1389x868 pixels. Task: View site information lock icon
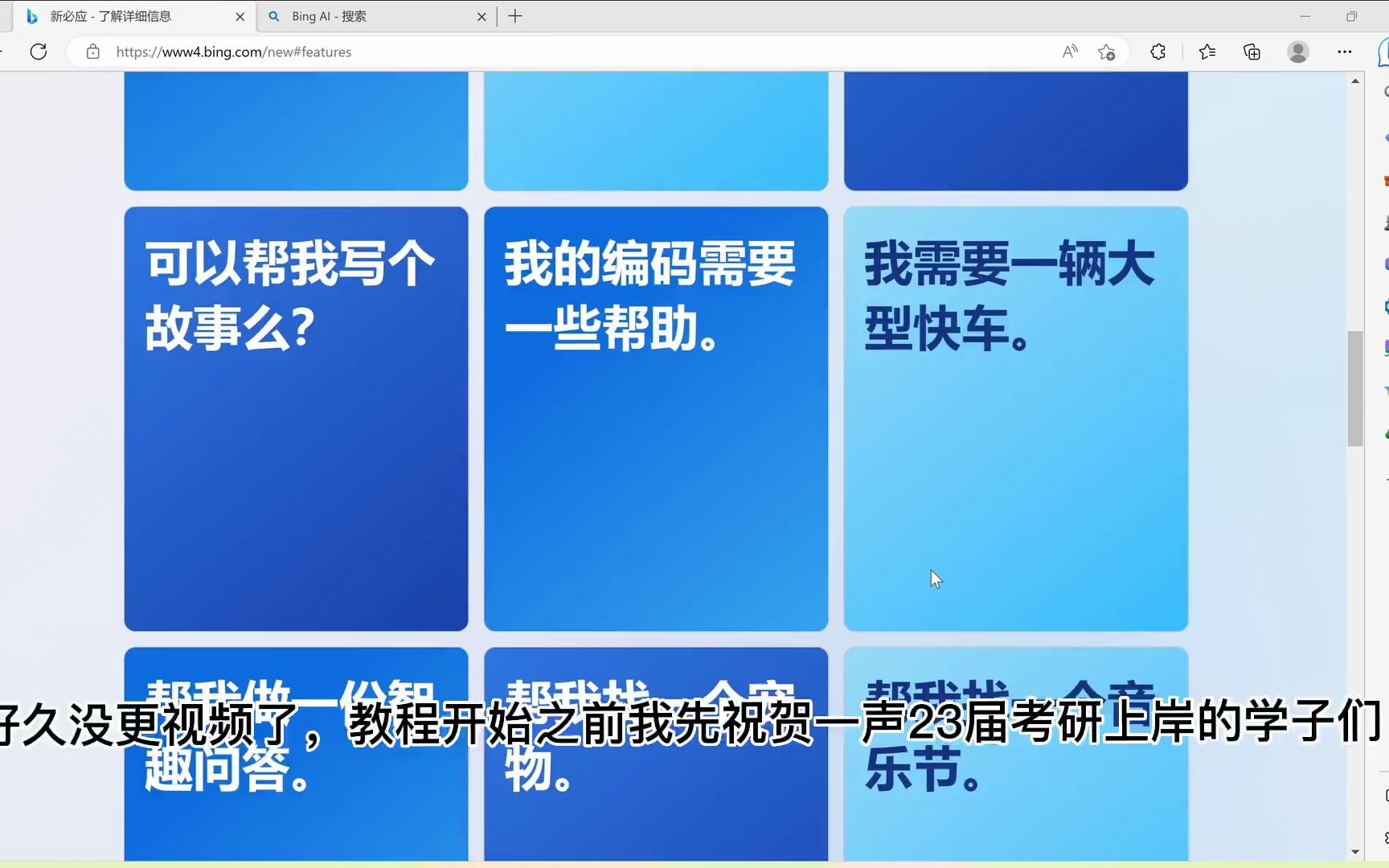(93, 52)
